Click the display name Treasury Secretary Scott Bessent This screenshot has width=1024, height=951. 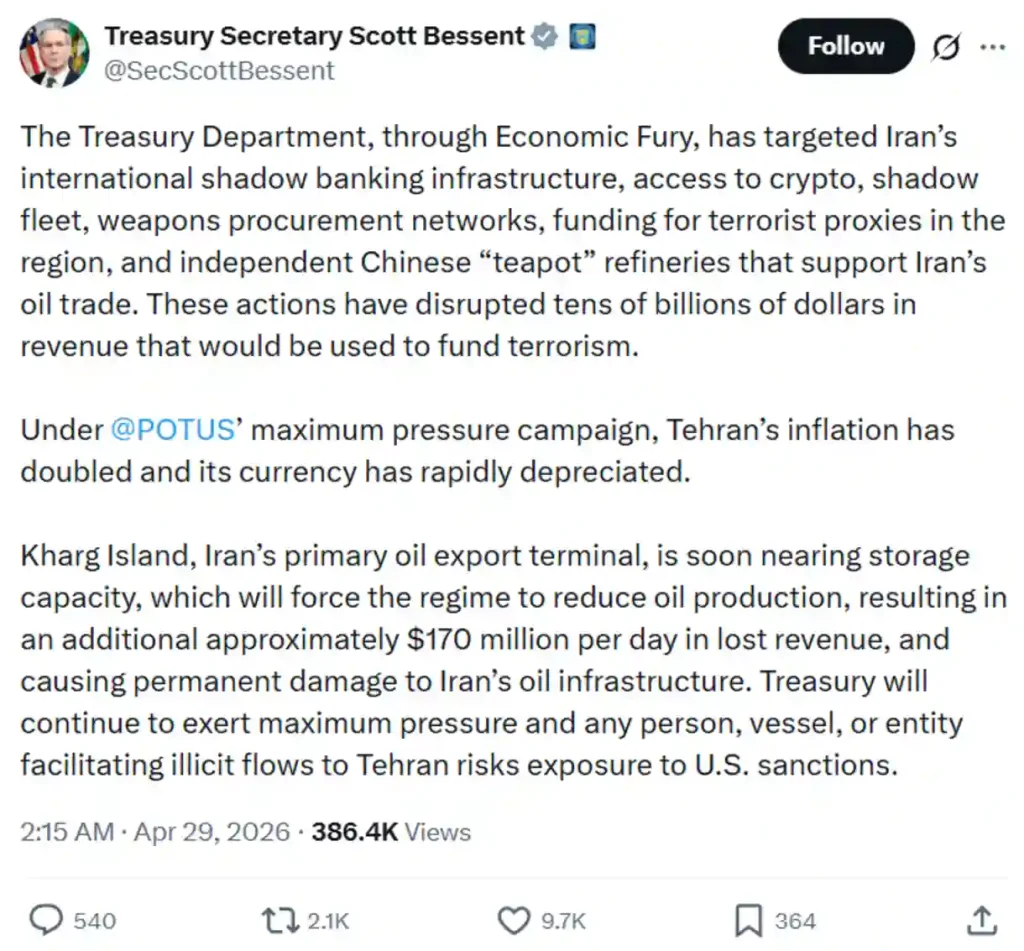click(315, 35)
